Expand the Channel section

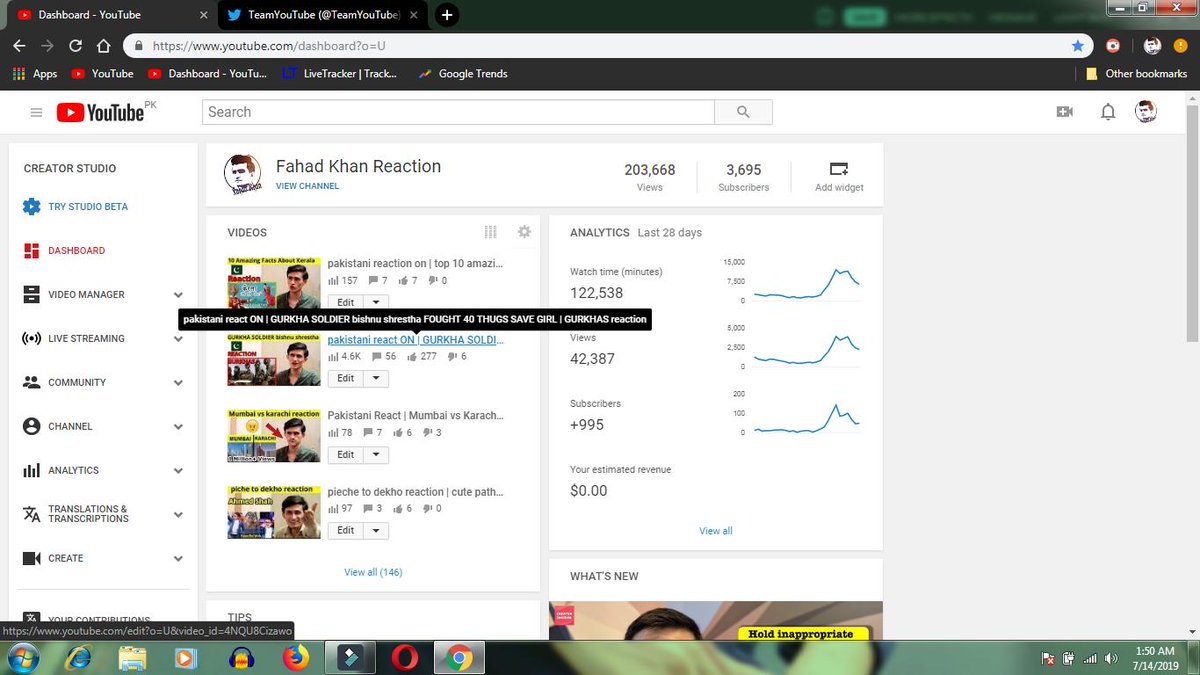pyautogui.click(x=178, y=427)
